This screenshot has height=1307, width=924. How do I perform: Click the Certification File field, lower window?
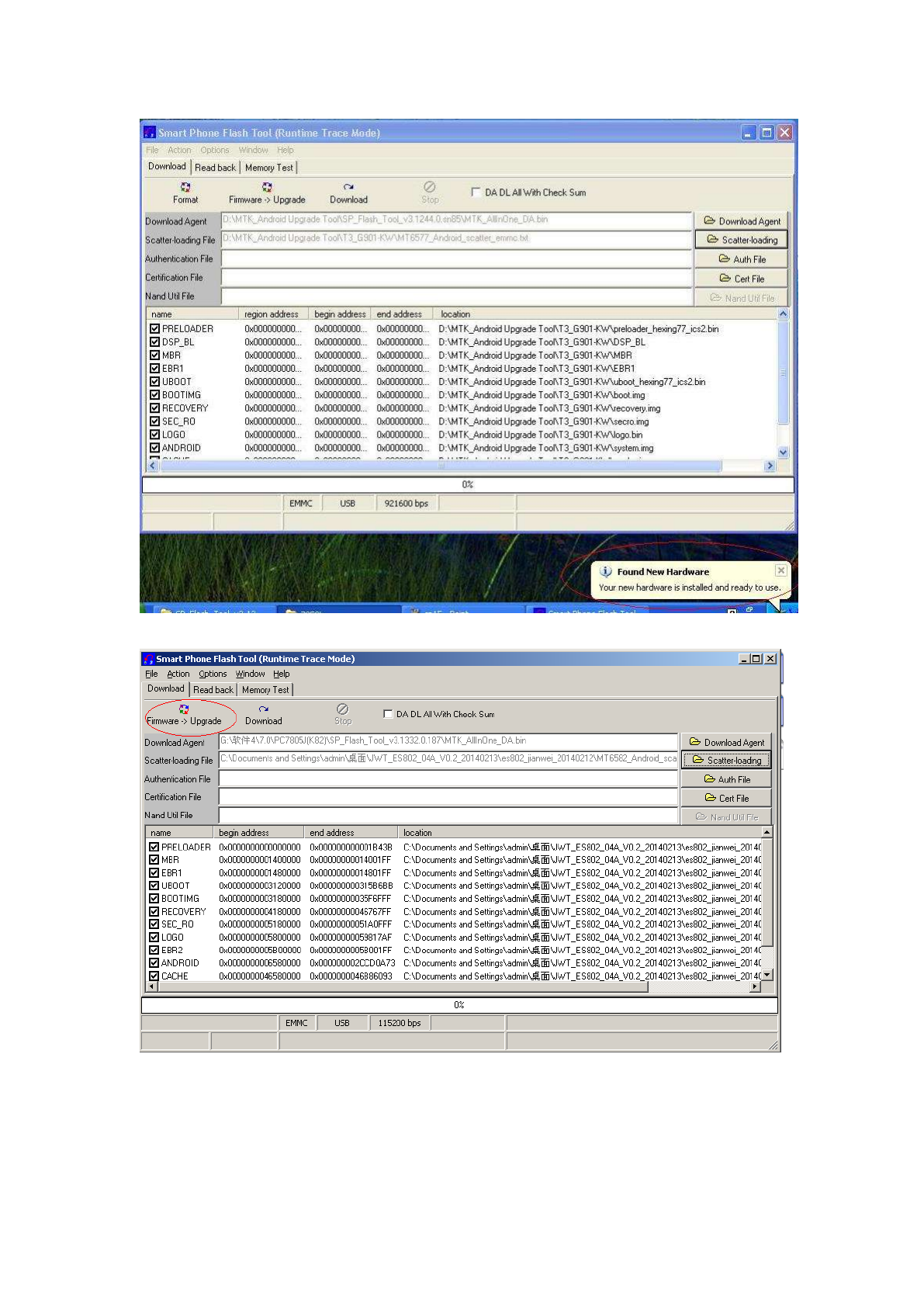click(x=448, y=797)
